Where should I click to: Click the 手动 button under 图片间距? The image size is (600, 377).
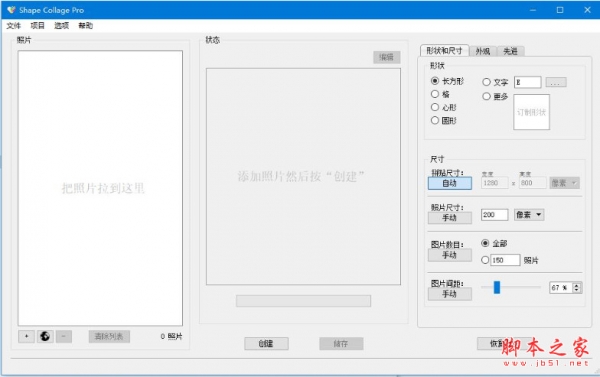pyautogui.click(x=450, y=294)
